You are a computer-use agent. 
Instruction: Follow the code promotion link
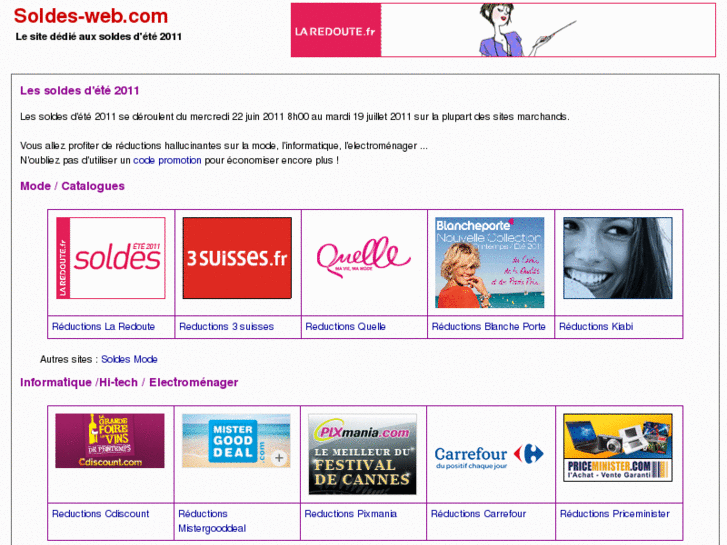point(167,160)
